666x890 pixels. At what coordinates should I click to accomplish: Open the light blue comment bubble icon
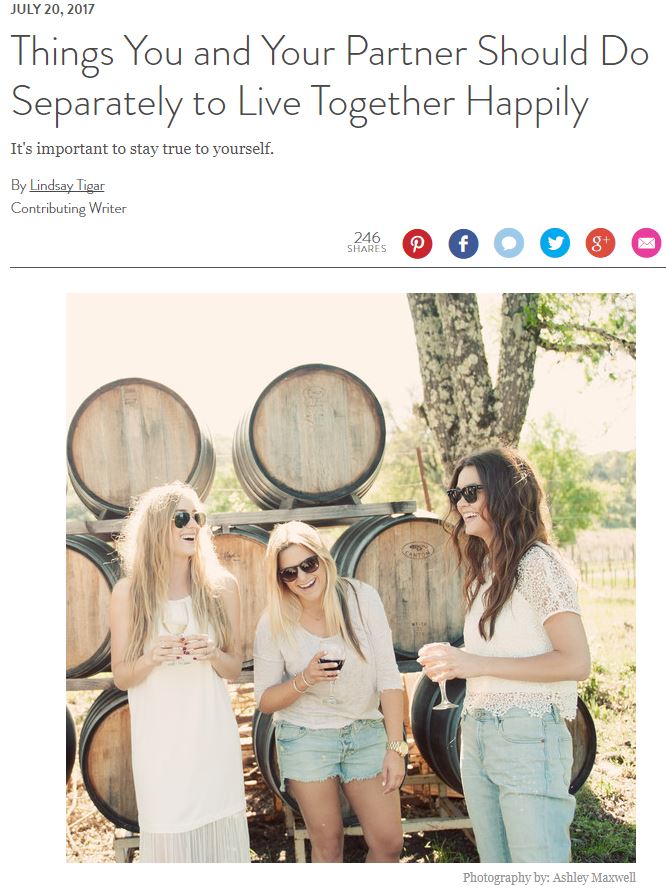click(x=509, y=244)
